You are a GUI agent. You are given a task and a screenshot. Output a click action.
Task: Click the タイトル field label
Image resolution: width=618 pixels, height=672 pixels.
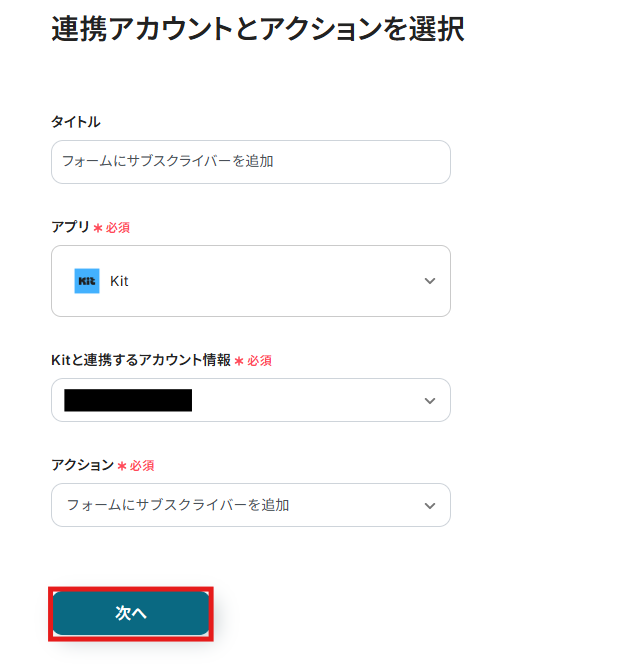pos(76,121)
